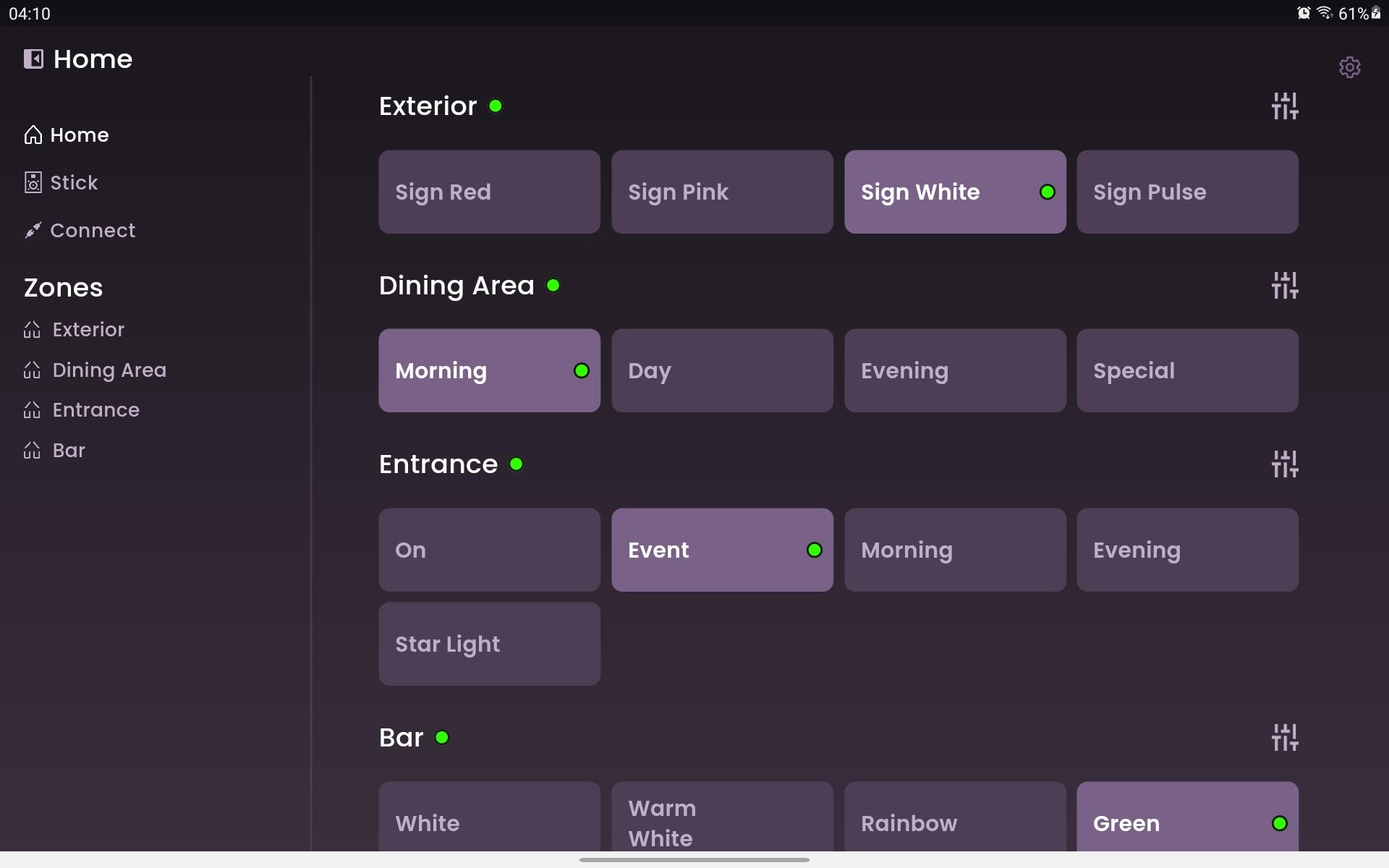Open Entrance zone sliders settings icon
Screen dimensions: 1389x868
[1285, 464]
